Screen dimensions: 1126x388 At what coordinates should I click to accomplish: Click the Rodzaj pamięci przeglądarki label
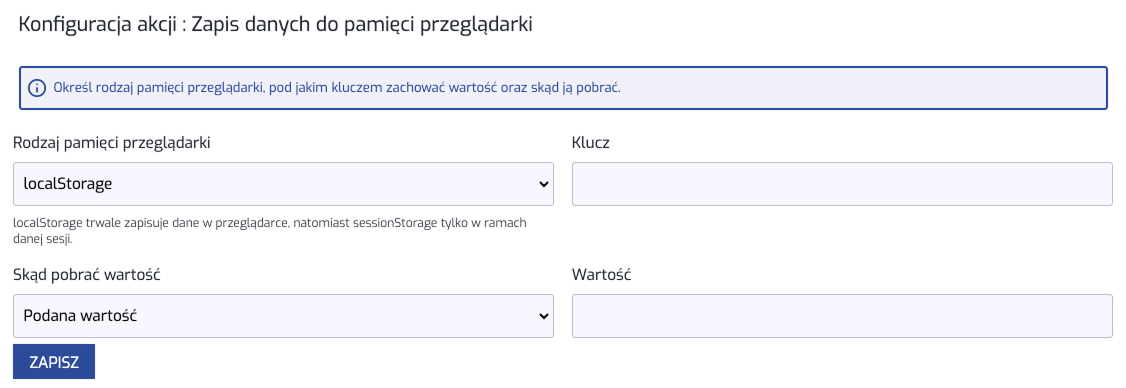[112, 143]
